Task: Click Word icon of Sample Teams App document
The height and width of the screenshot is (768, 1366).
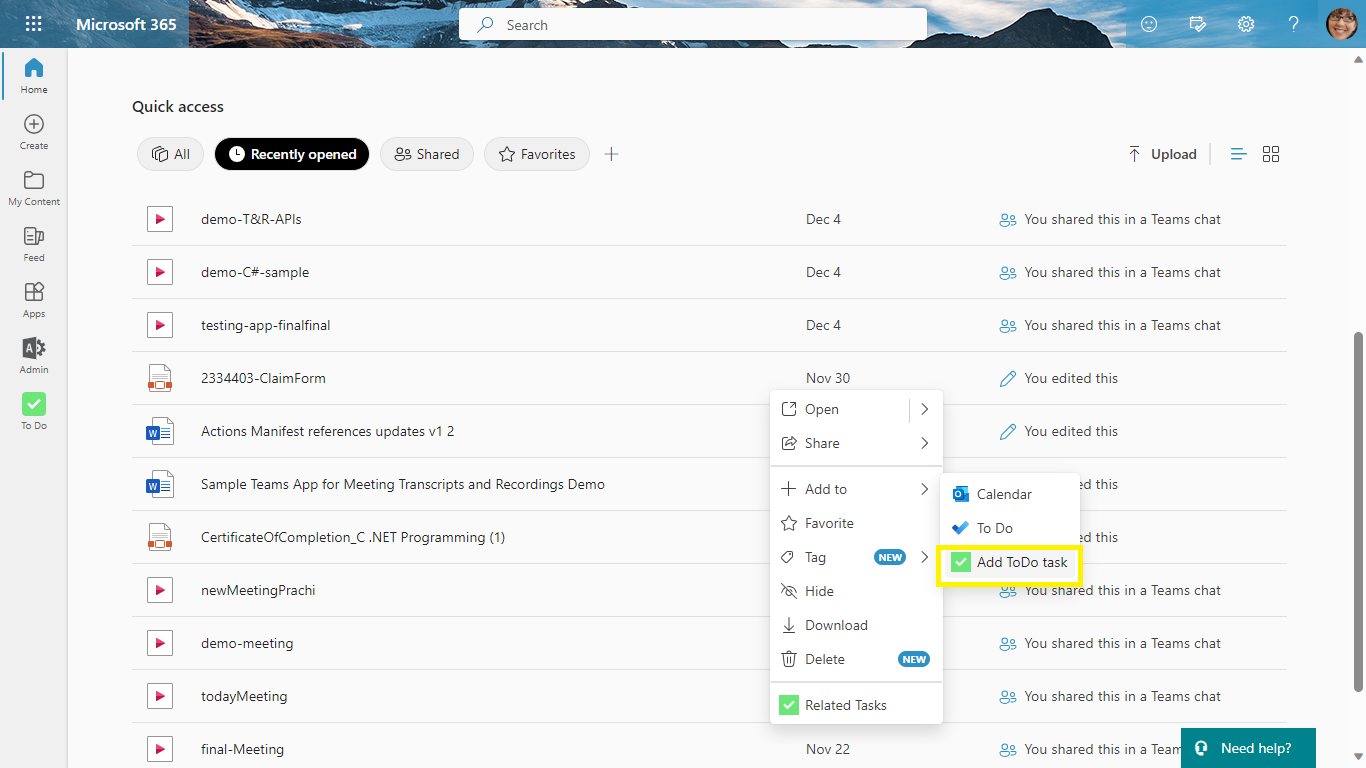Action: (x=160, y=484)
